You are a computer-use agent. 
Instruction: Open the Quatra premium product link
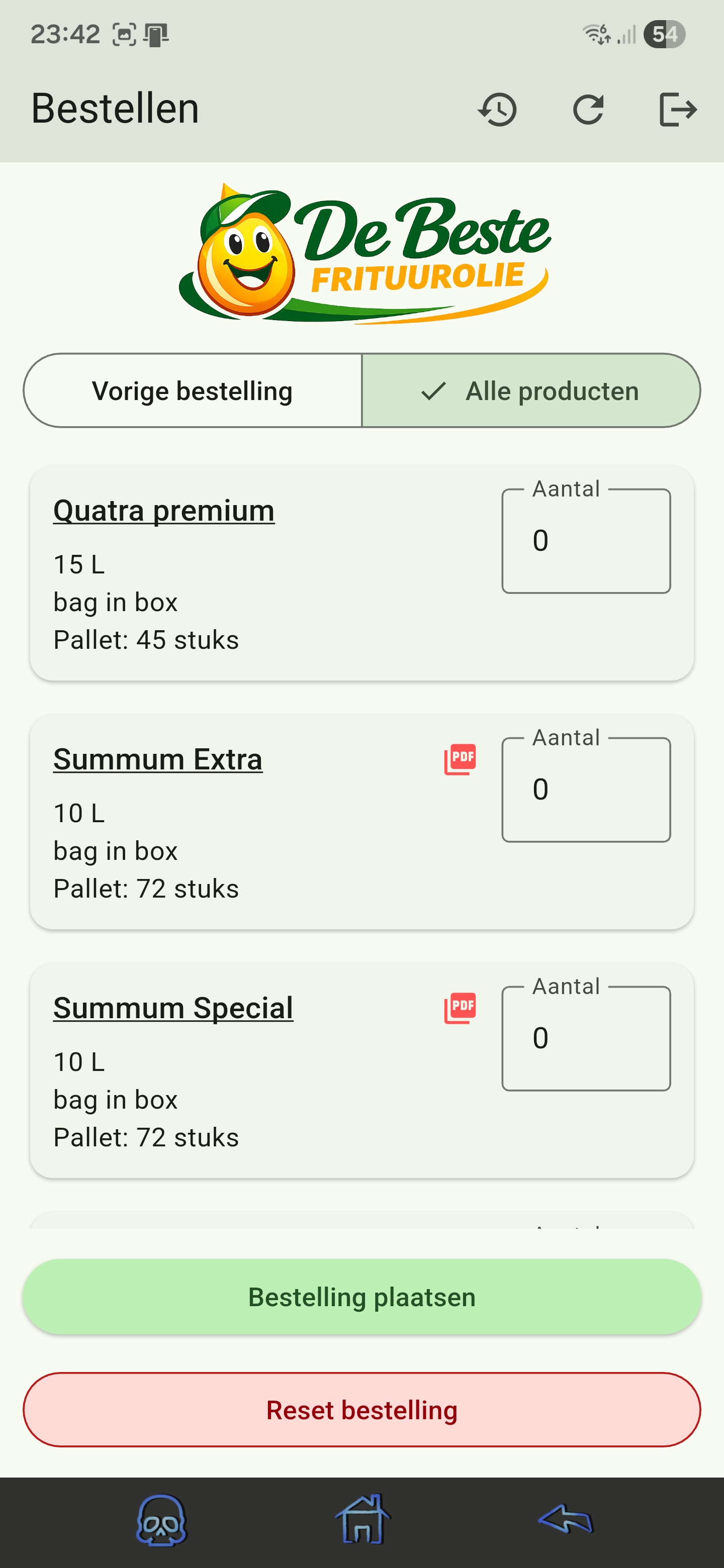(164, 510)
